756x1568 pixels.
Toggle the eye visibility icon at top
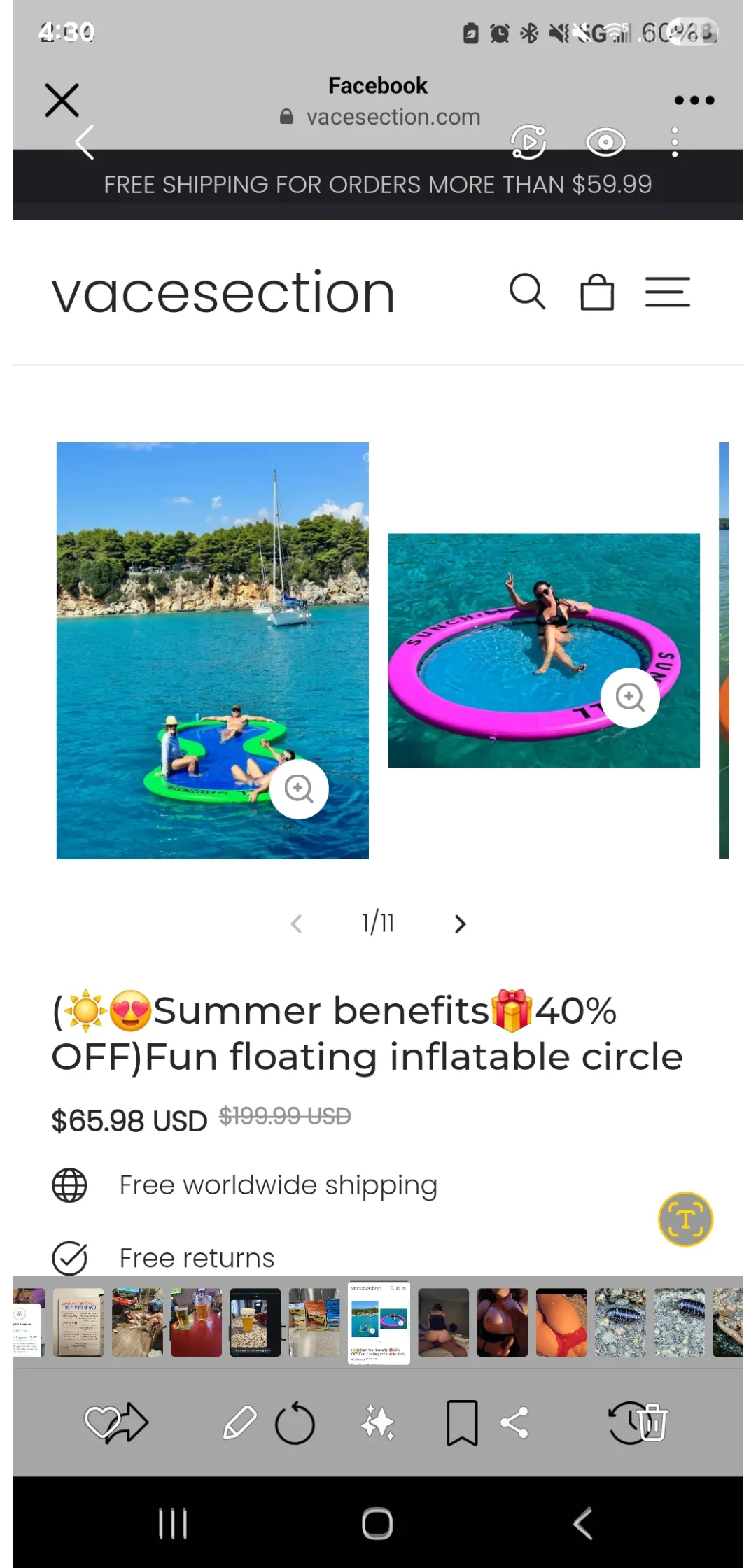[605, 142]
